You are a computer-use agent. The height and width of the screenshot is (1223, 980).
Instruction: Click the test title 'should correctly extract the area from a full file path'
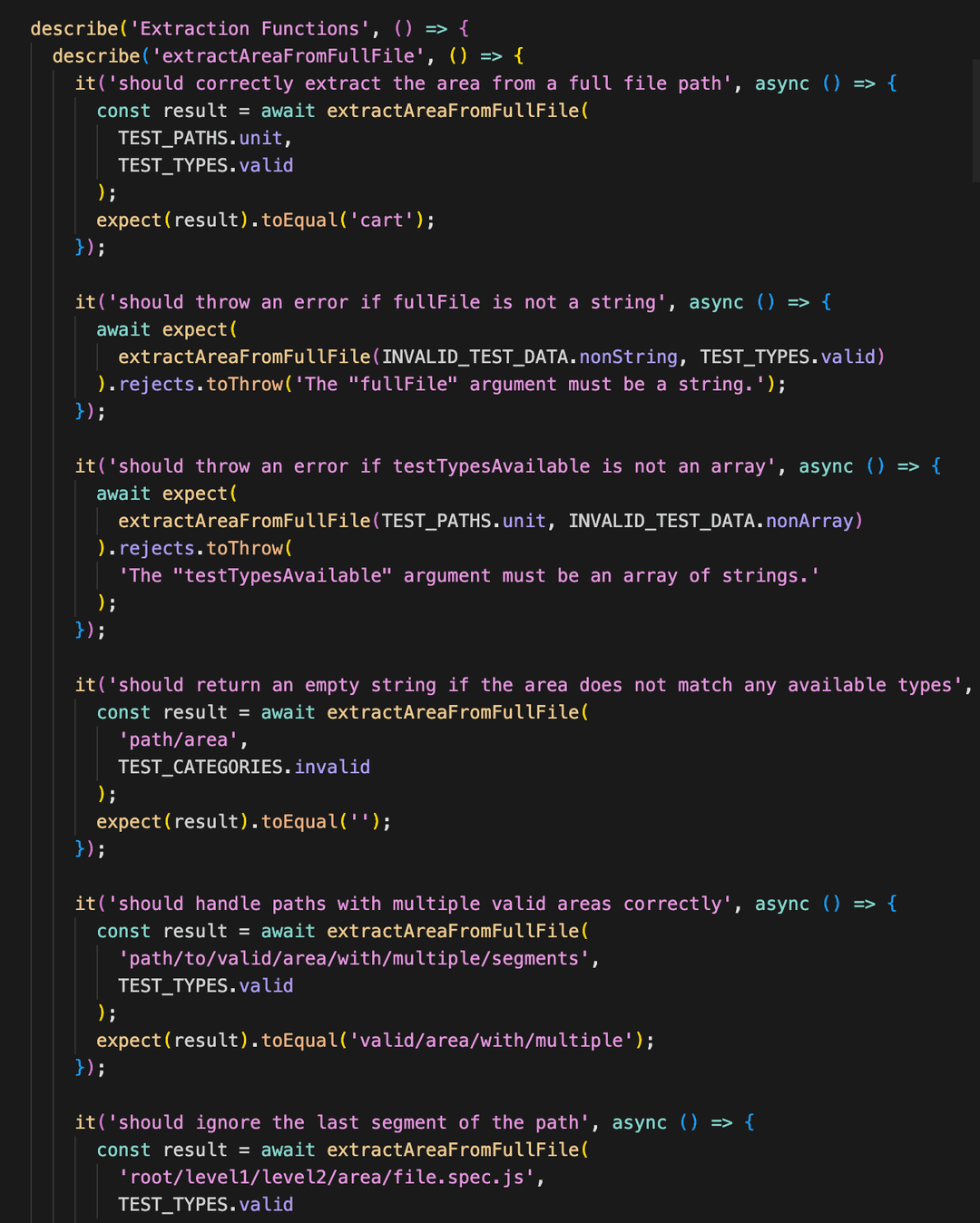click(420, 83)
